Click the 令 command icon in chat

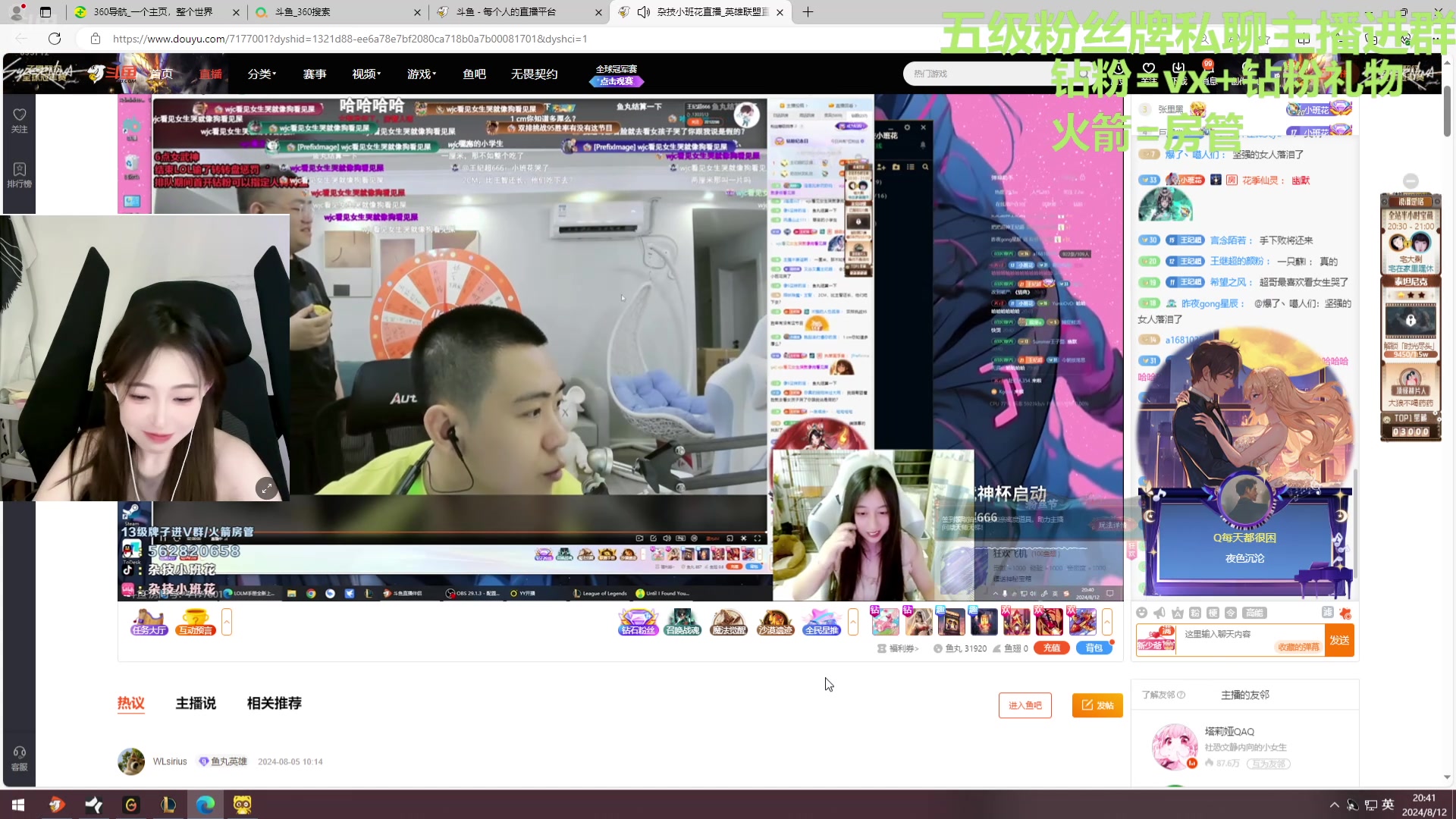click(1231, 613)
